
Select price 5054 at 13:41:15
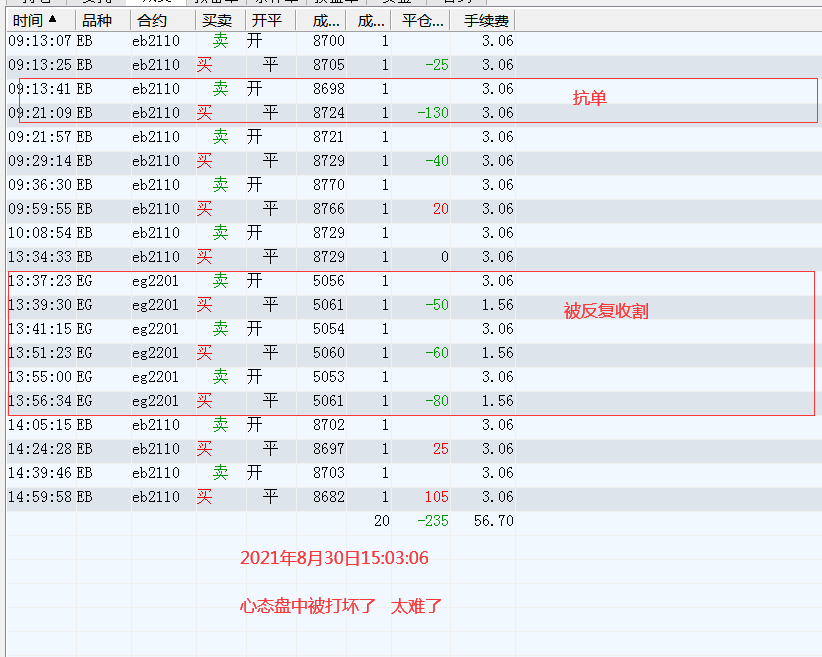329,329
